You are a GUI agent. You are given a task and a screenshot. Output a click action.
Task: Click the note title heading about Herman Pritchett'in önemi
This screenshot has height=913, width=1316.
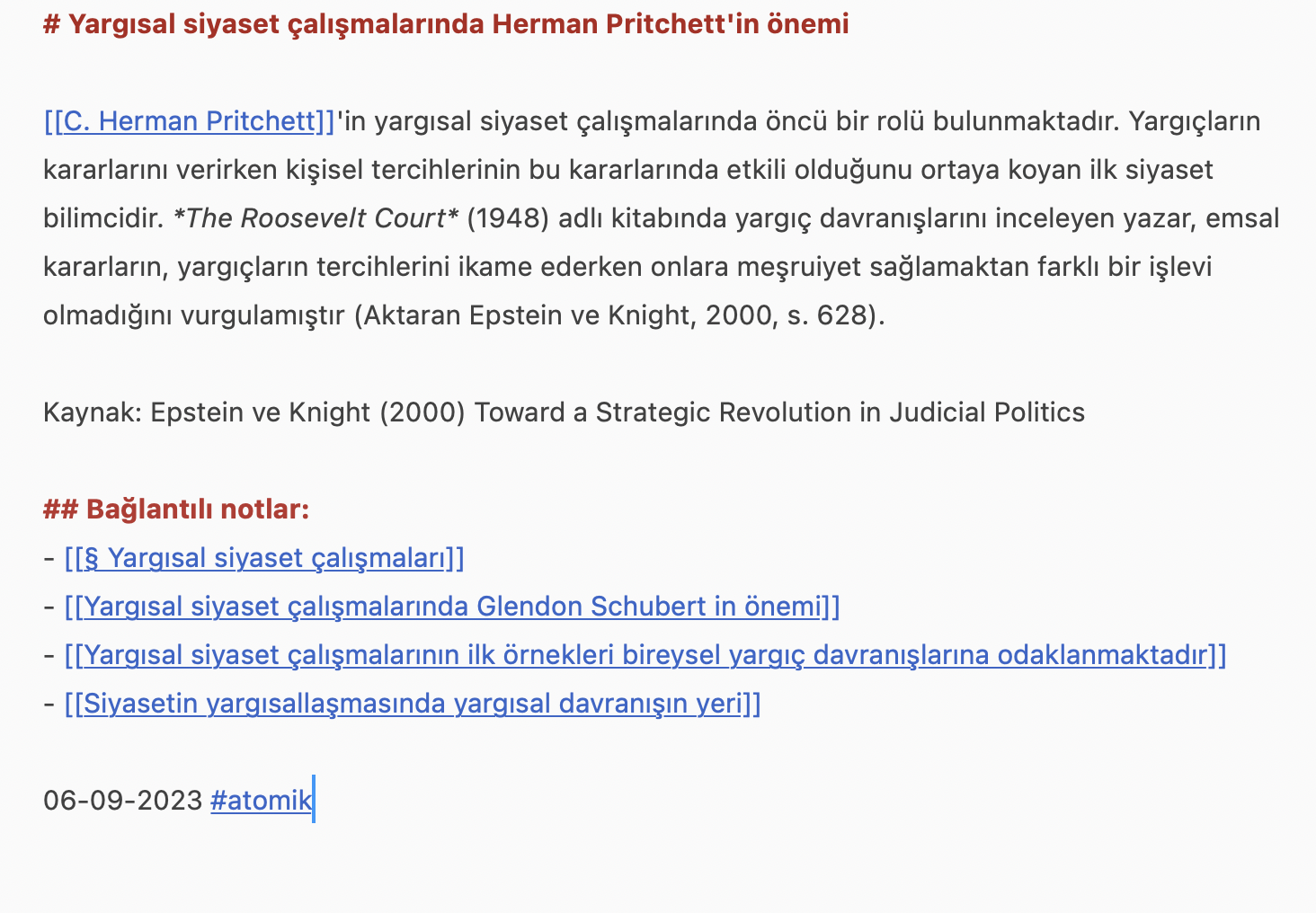[458, 24]
